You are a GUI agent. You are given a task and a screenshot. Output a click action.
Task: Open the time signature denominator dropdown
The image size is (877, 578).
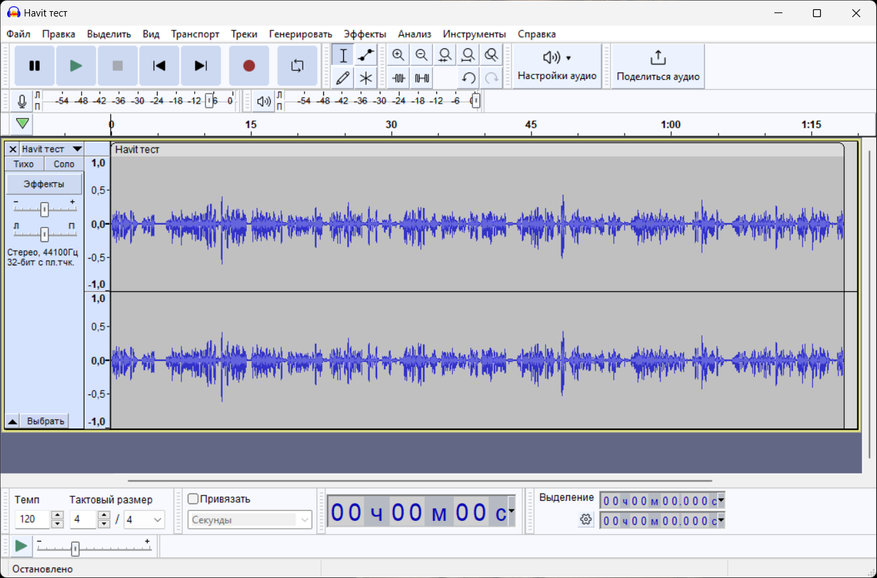[x=156, y=520]
